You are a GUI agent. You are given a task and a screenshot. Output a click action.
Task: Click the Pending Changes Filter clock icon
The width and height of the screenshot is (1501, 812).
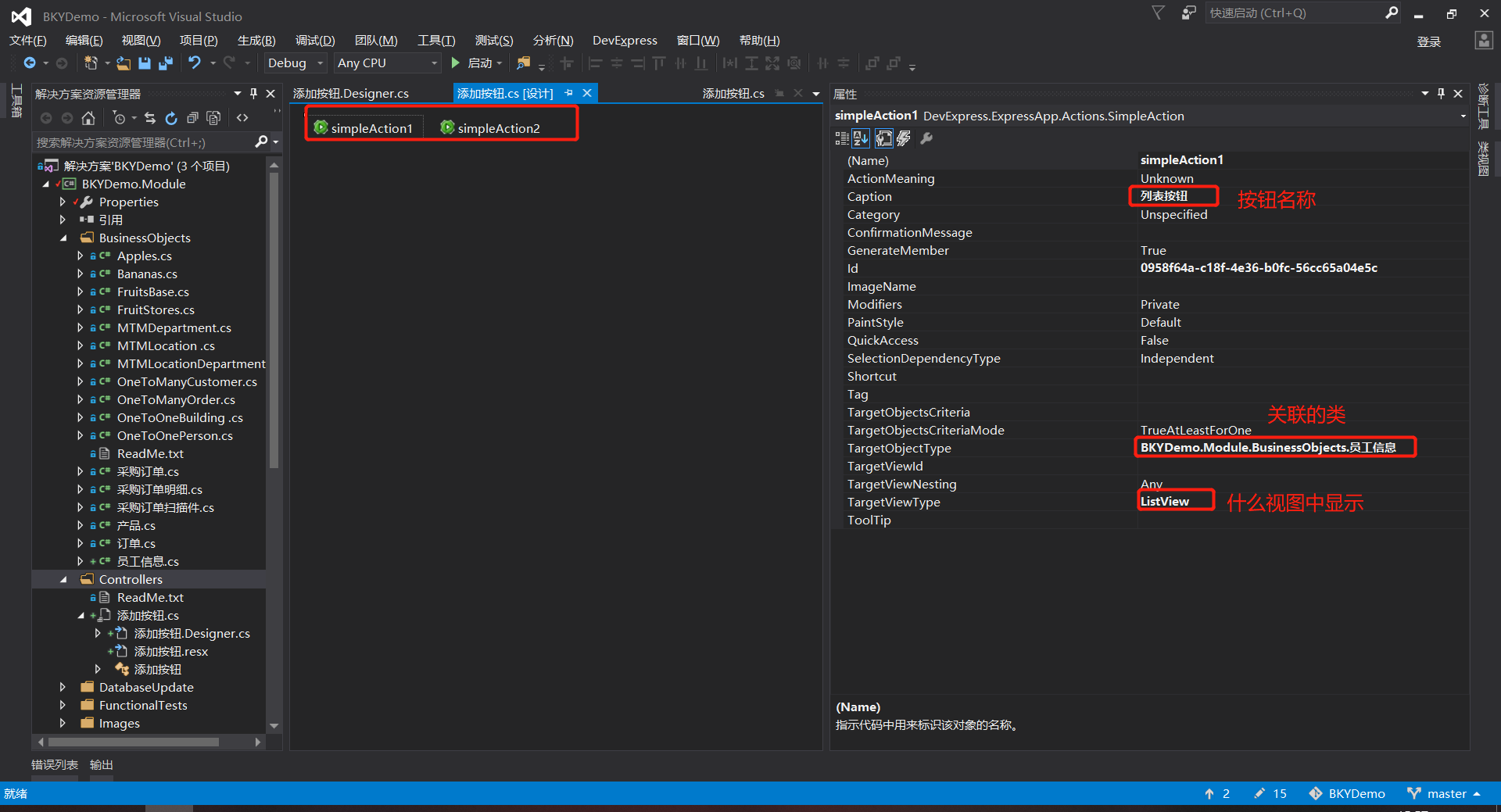(119, 118)
